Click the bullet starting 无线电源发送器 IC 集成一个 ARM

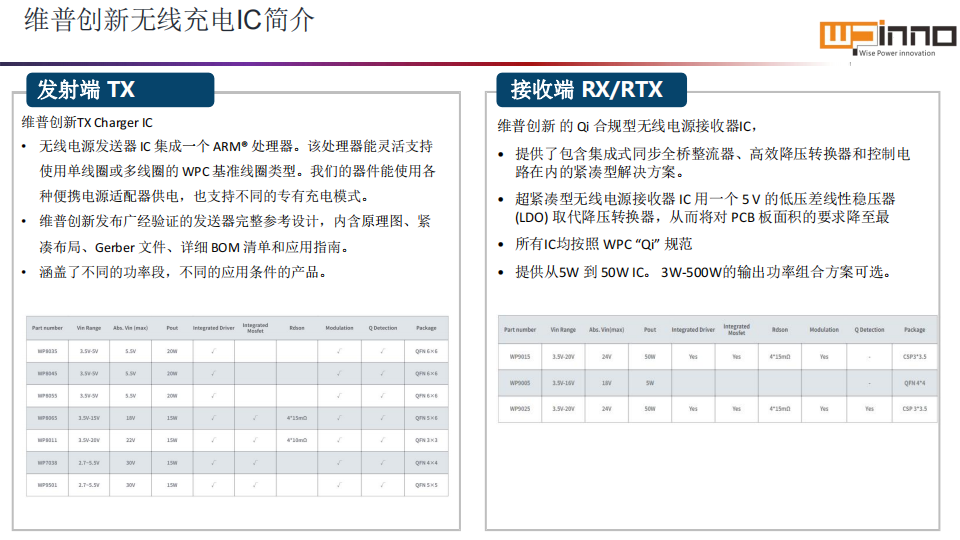tap(238, 171)
